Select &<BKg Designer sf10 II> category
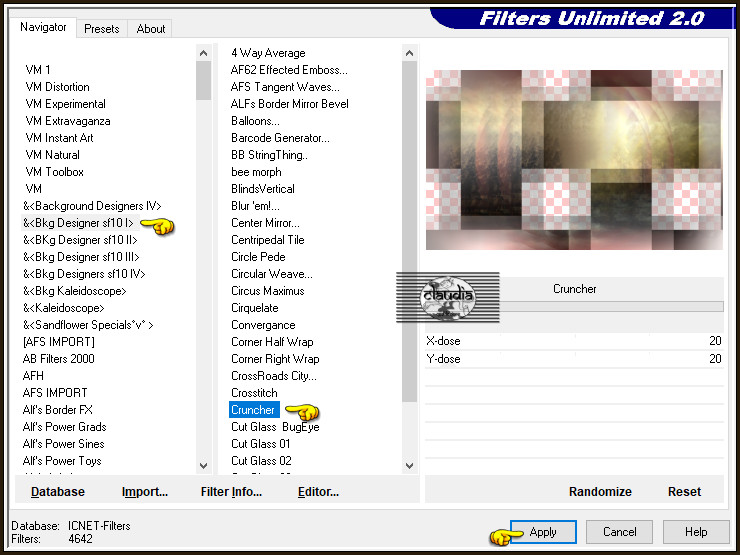Viewport: 740px width, 555px height. click(80, 240)
